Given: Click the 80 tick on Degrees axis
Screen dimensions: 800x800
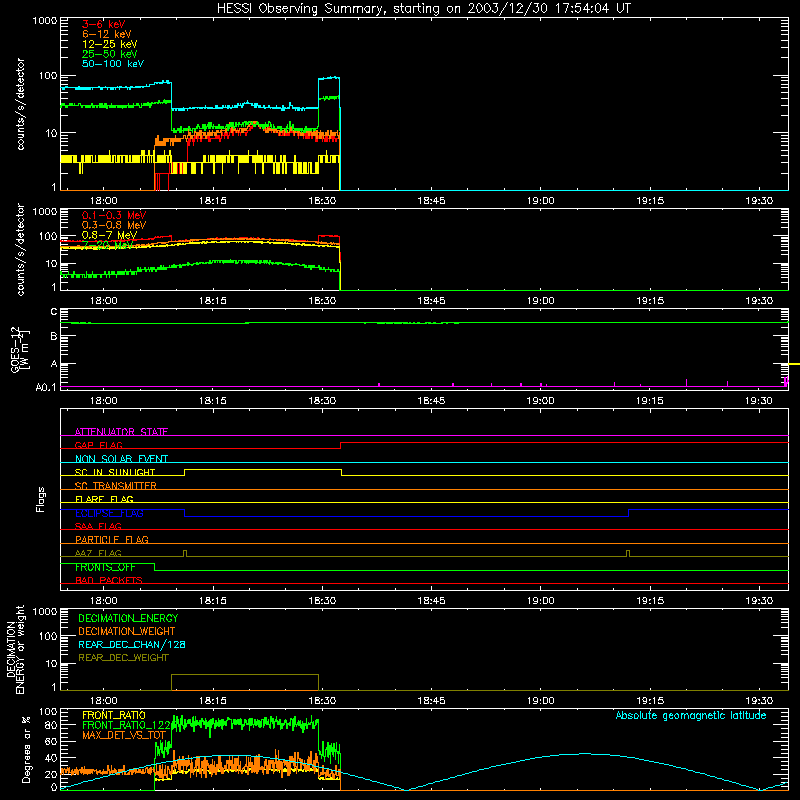Looking at the screenshot, I should click(51, 725).
